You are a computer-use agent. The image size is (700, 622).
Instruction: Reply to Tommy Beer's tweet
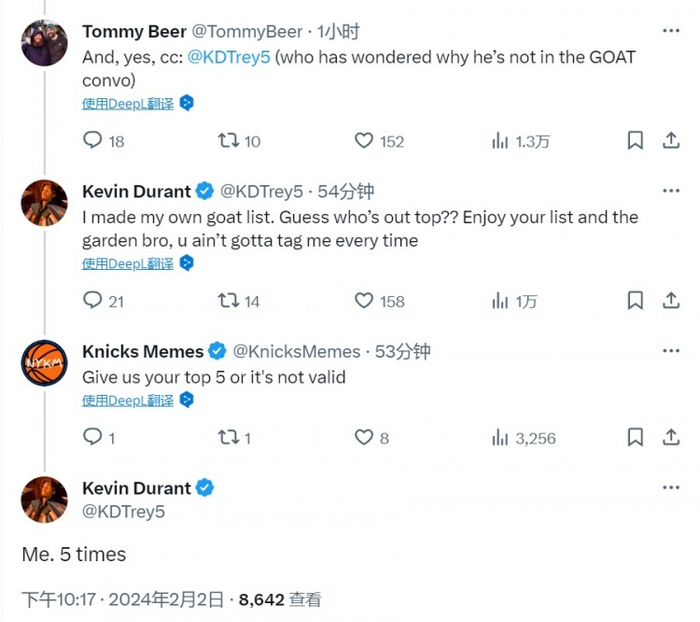point(93,141)
